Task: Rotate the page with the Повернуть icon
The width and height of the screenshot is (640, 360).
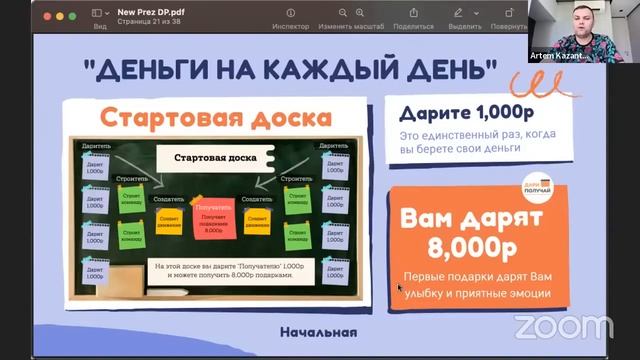Action: tap(509, 13)
